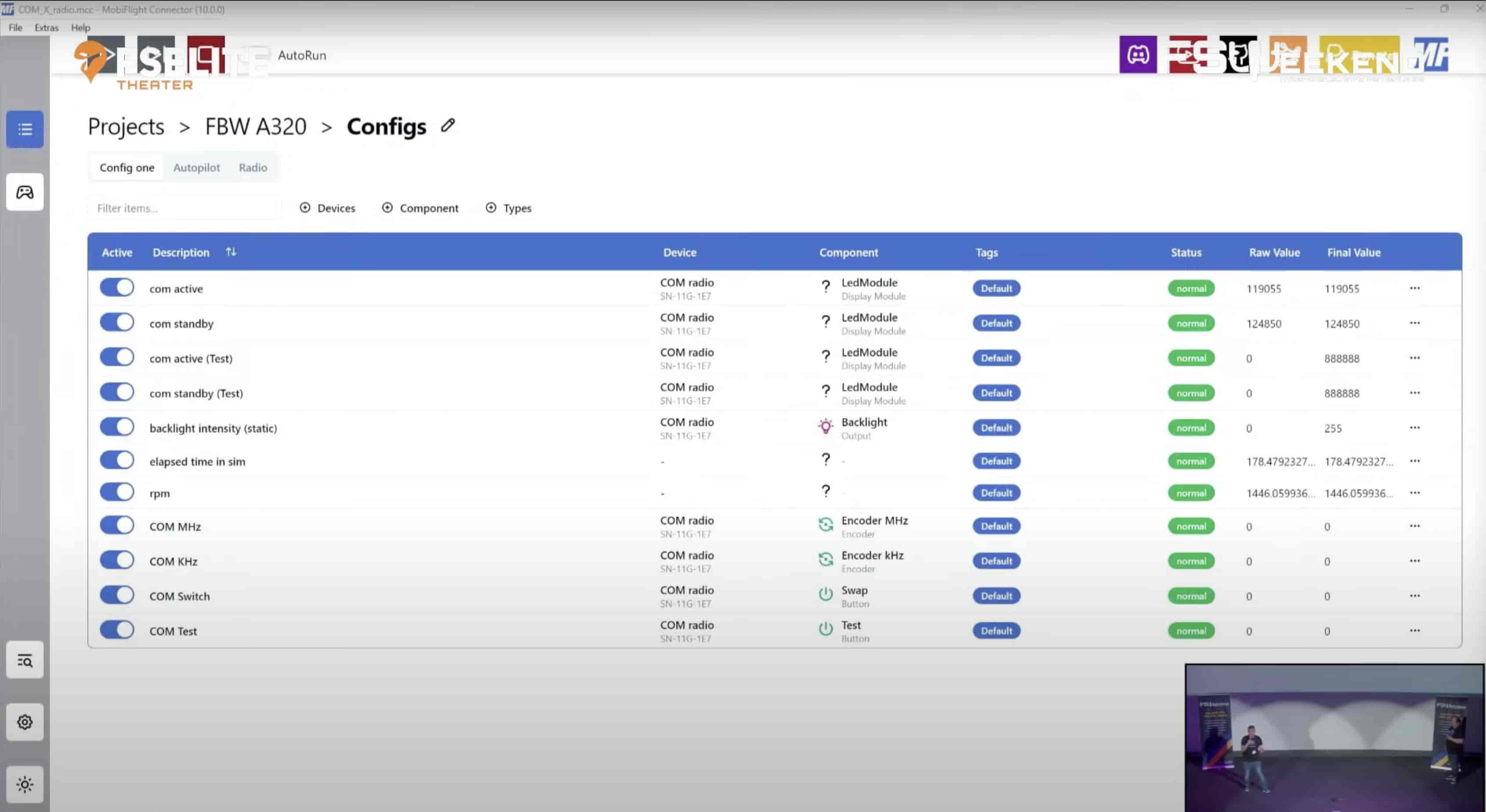Screen dimensions: 1486x812
Task: Open the game controller sidebar icon
Action: [x=25, y=192]
